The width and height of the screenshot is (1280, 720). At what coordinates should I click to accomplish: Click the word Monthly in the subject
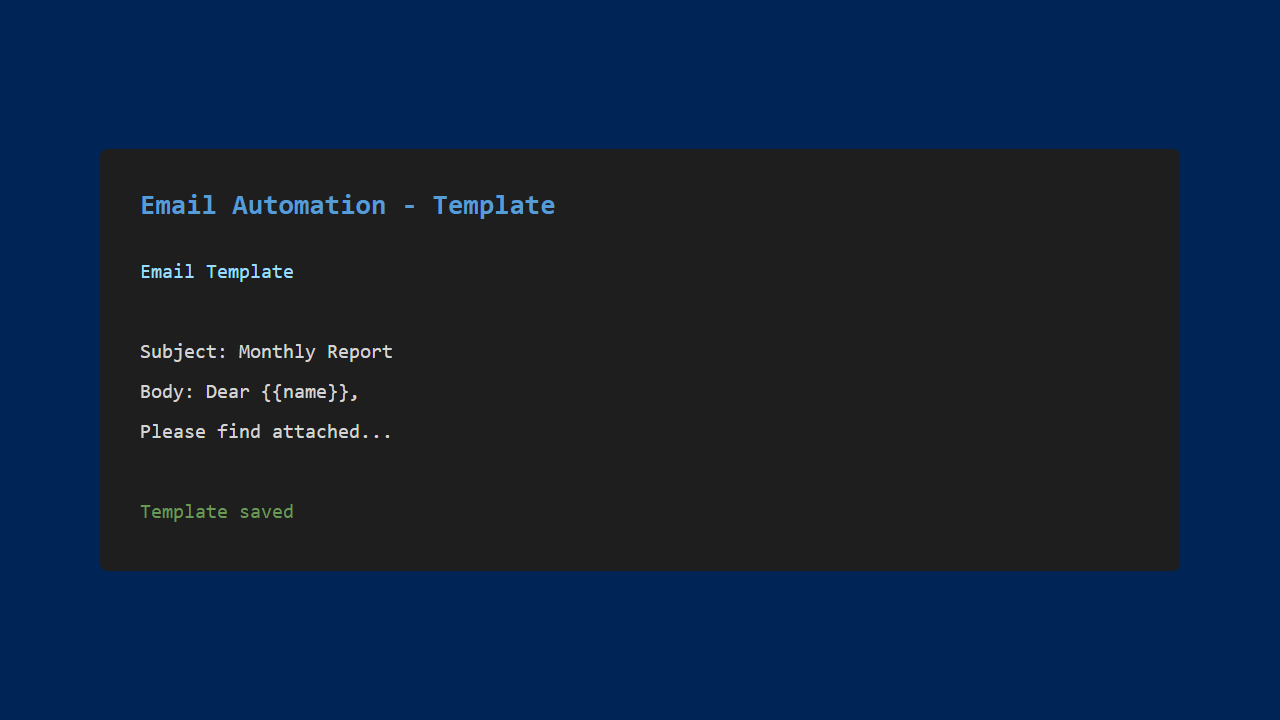(x=277, y=352)
